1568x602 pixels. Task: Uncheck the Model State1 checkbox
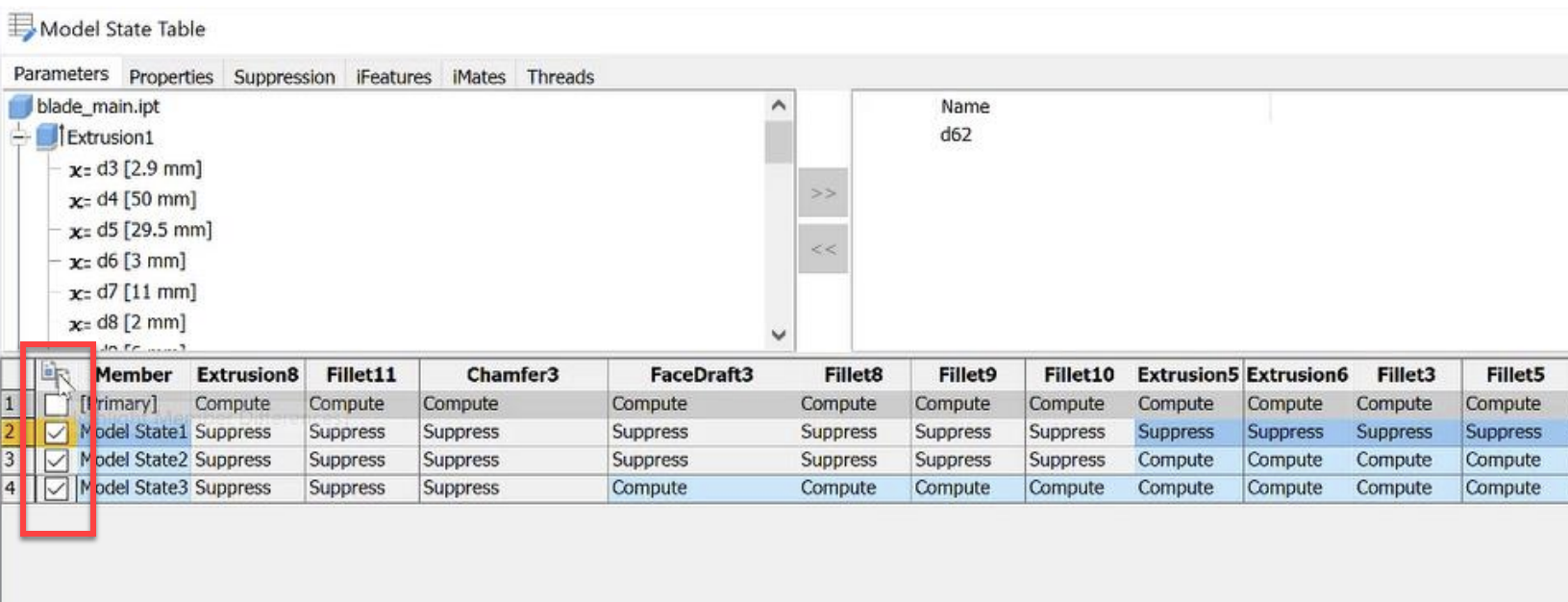[56, 432]
